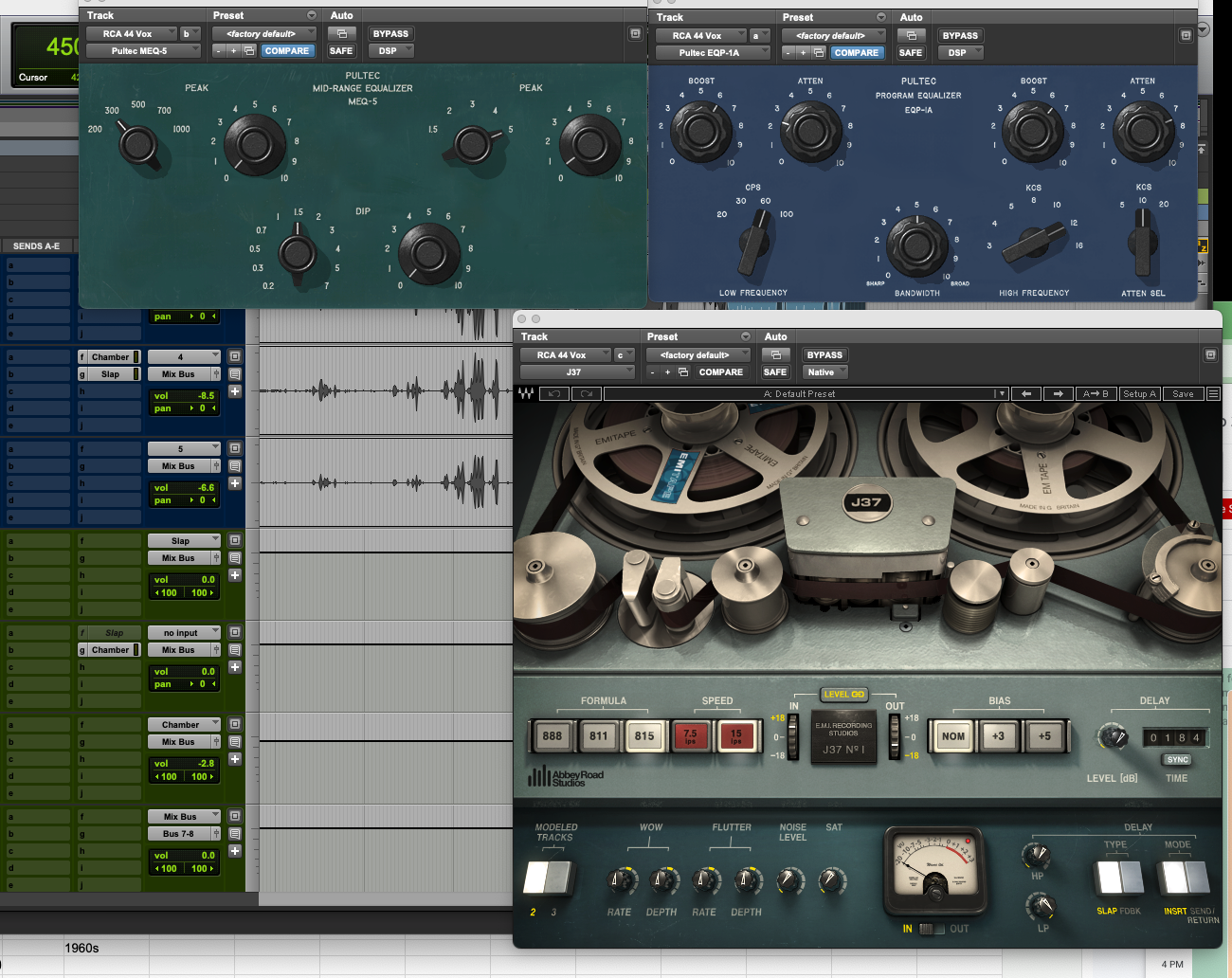Screen dimensions: 1232x978
Task: Open Preset menu arrow in EQP-1A header
Action: point(880,17)
